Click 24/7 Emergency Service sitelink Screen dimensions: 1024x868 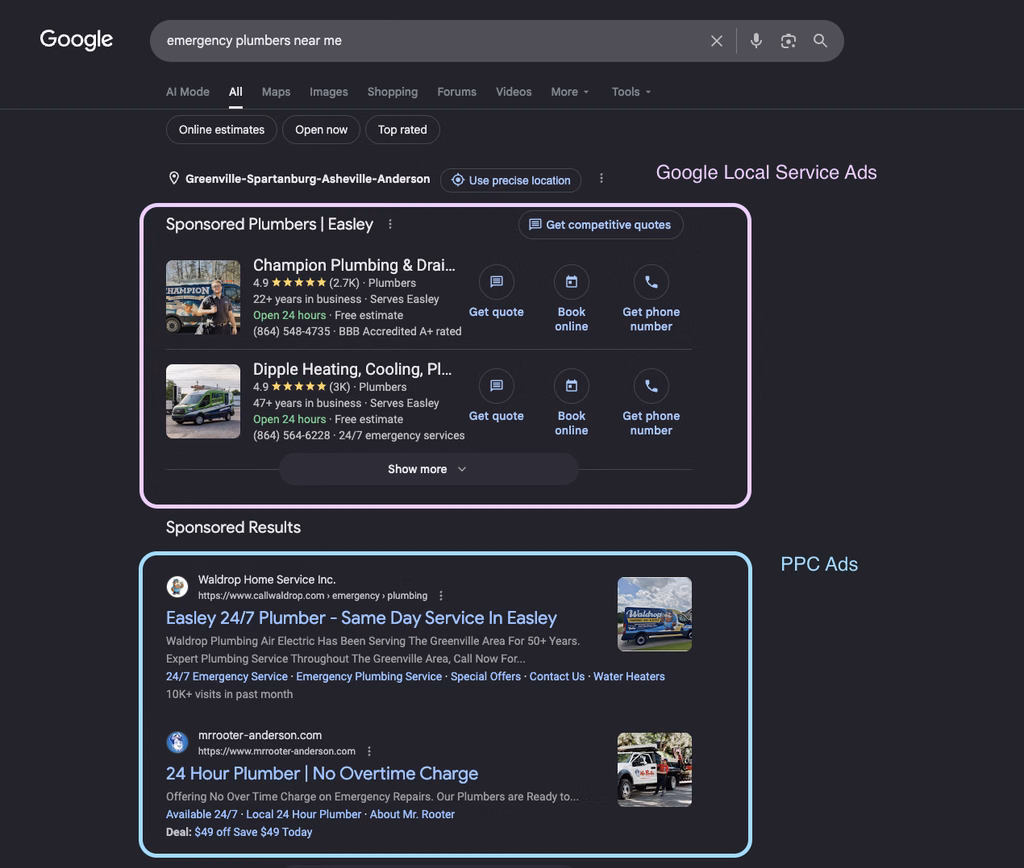click(x=227, y=677)
